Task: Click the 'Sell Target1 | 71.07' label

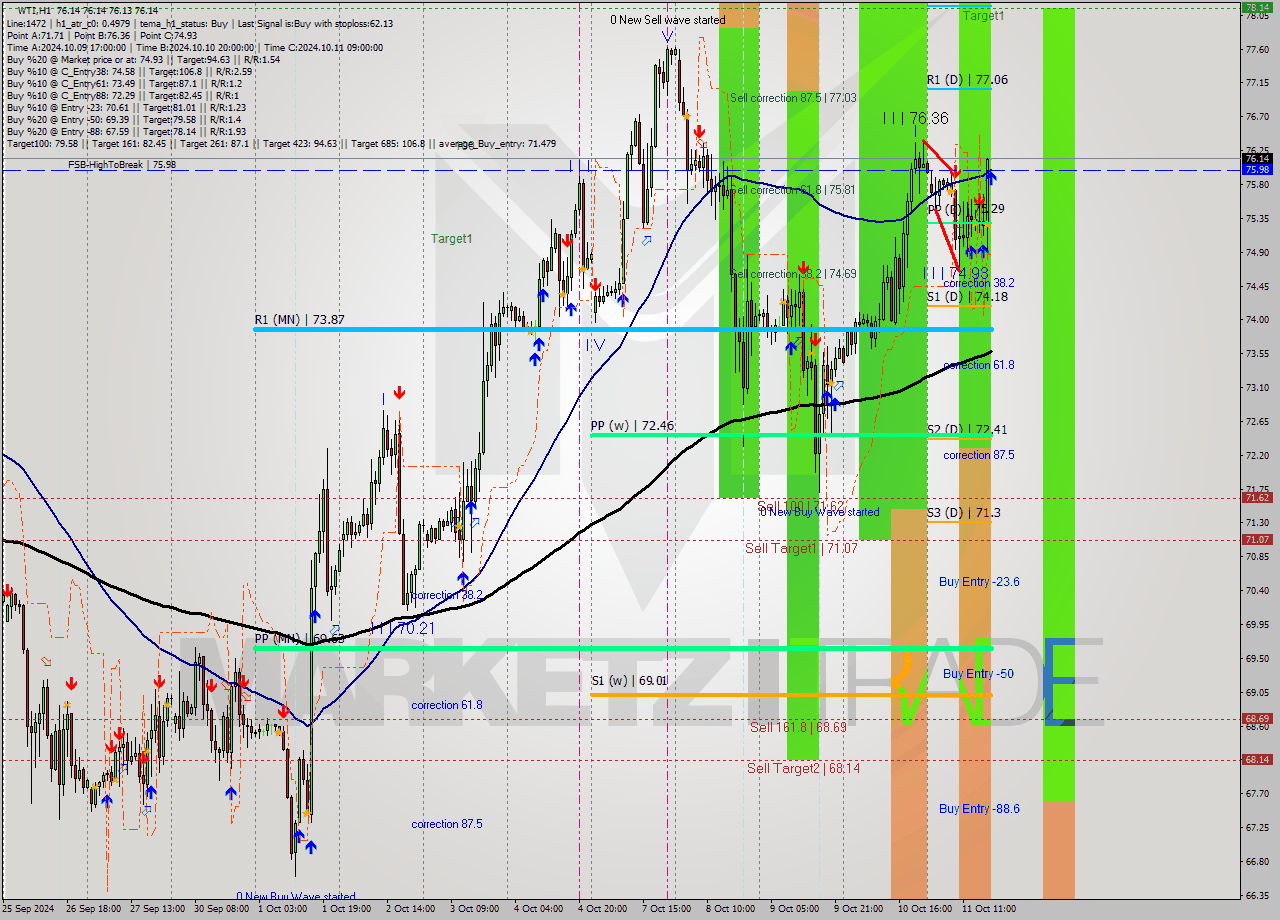Action: click(801, 548)
